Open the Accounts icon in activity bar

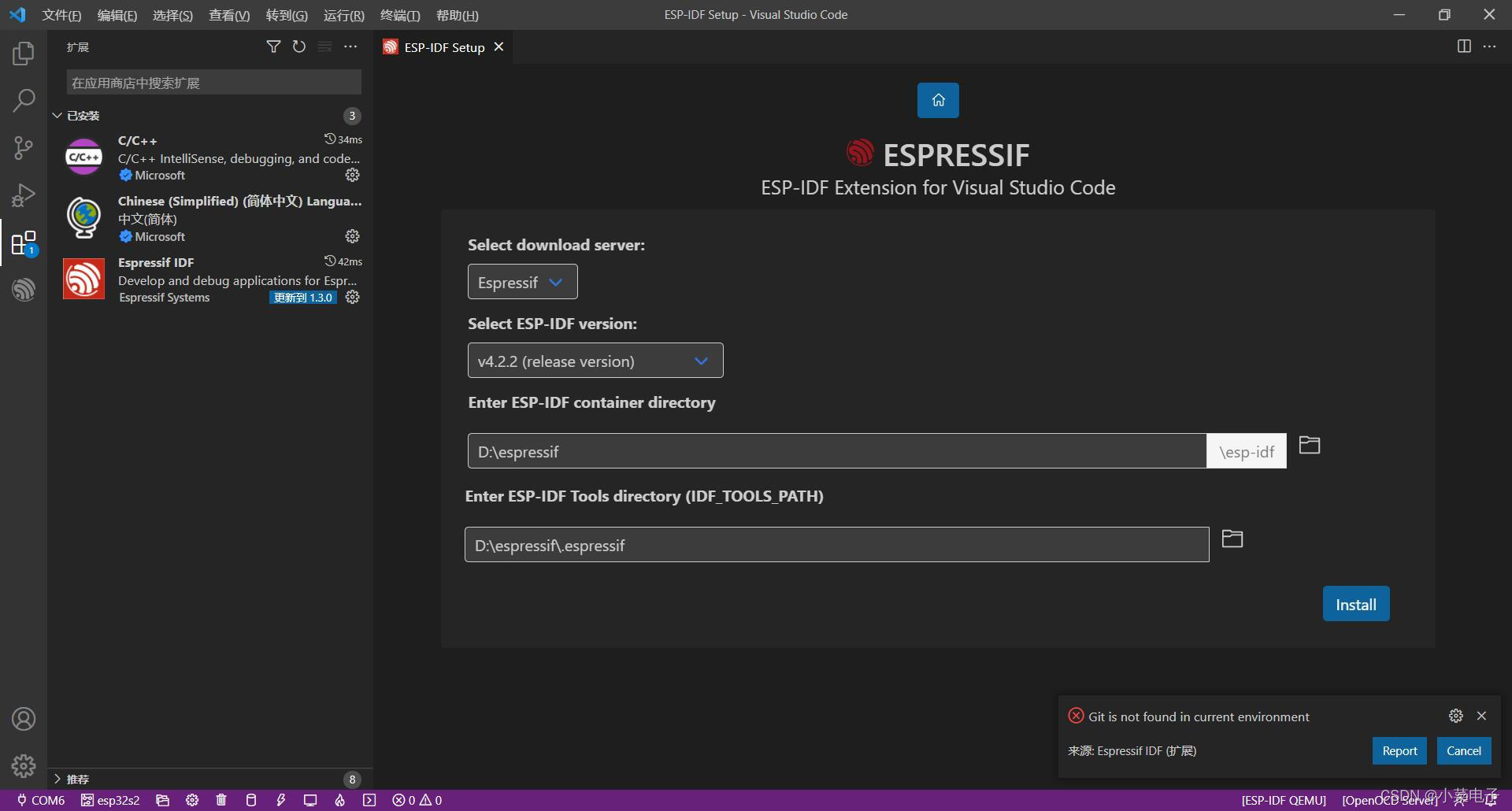[24, 719]
